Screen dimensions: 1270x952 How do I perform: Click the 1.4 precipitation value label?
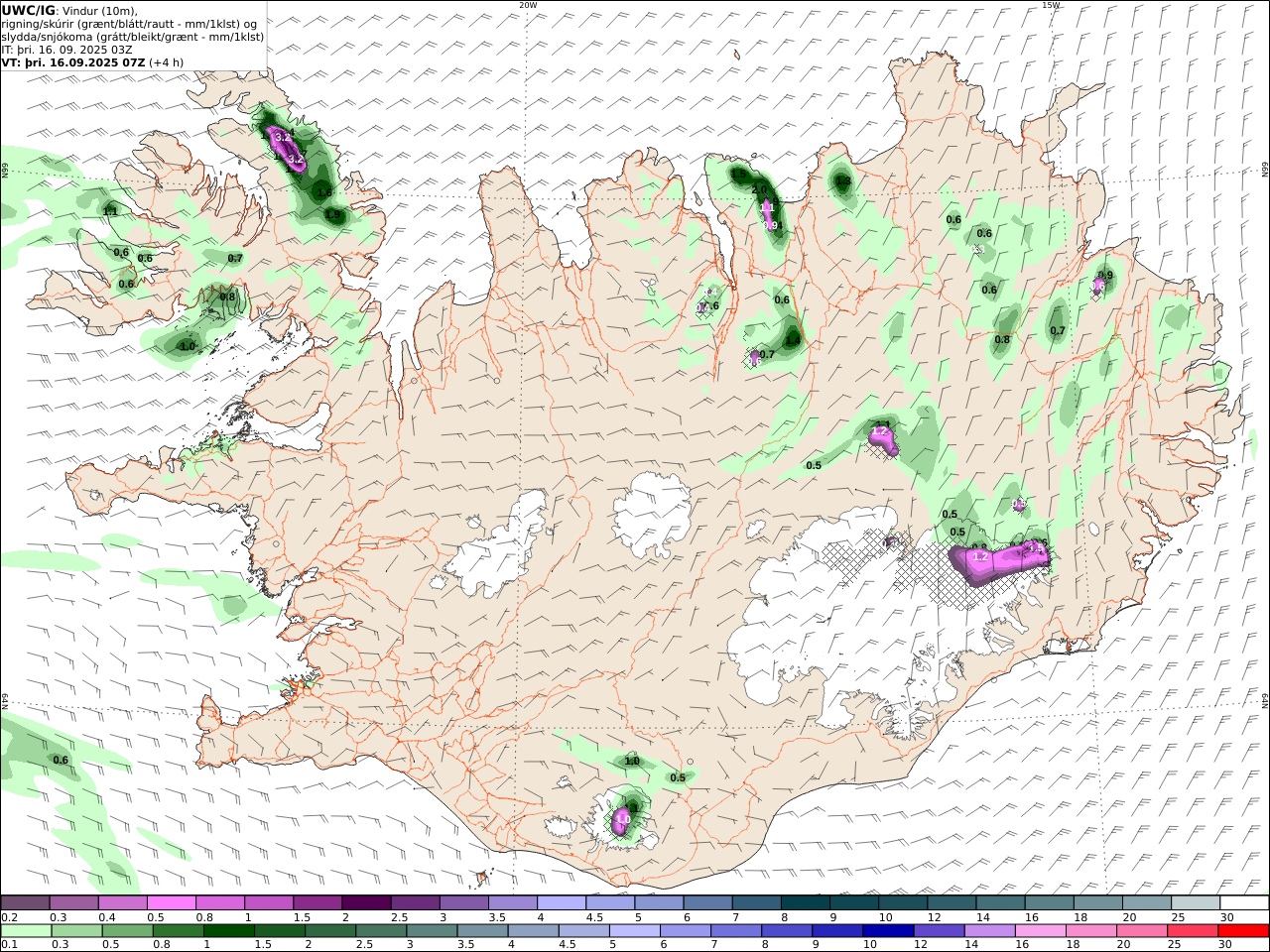click(793, 341)
